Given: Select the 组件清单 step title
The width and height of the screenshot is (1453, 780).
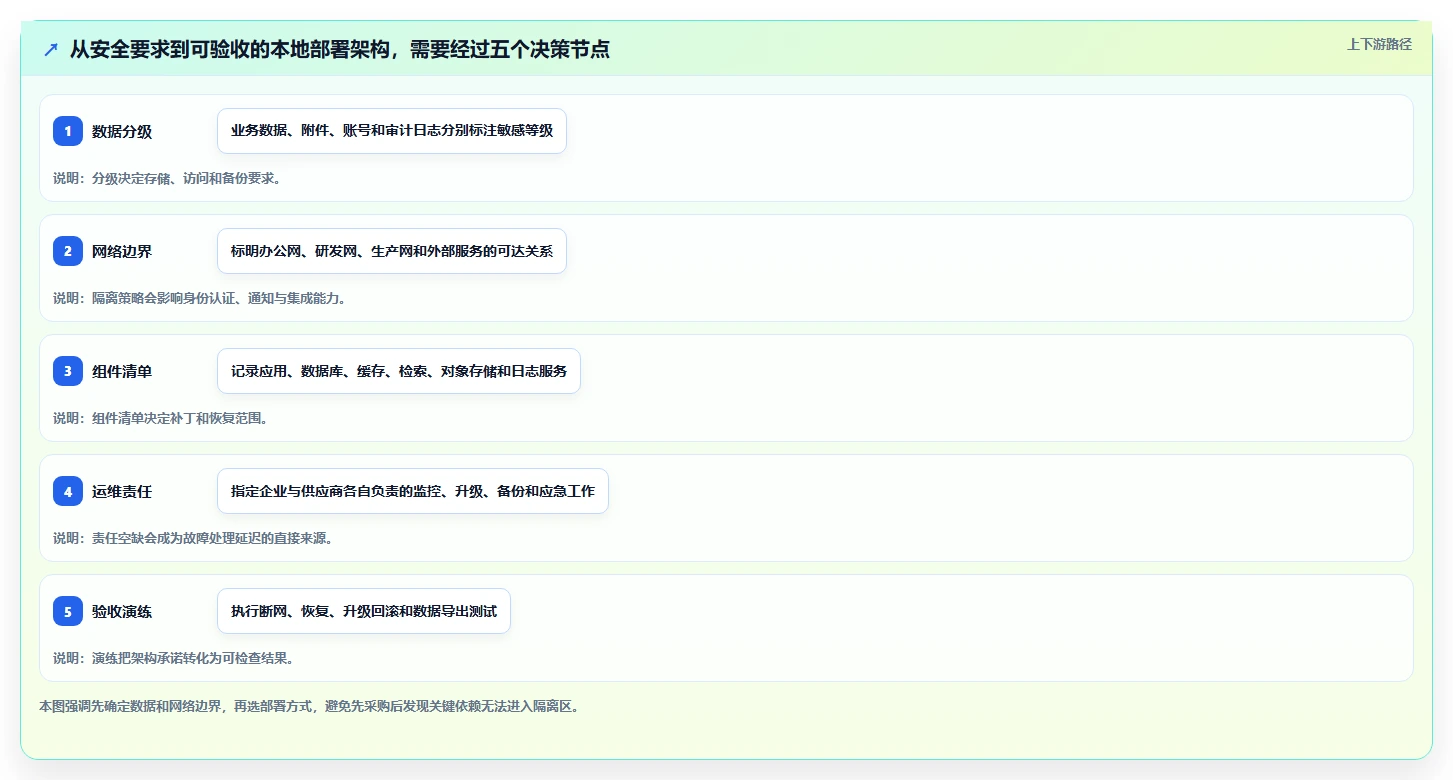Looking at the screenshot, I should (x=122, y=371).
